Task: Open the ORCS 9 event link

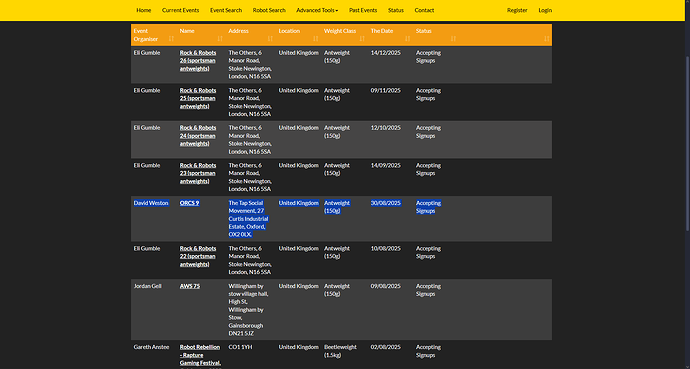Action: (189, 203)
